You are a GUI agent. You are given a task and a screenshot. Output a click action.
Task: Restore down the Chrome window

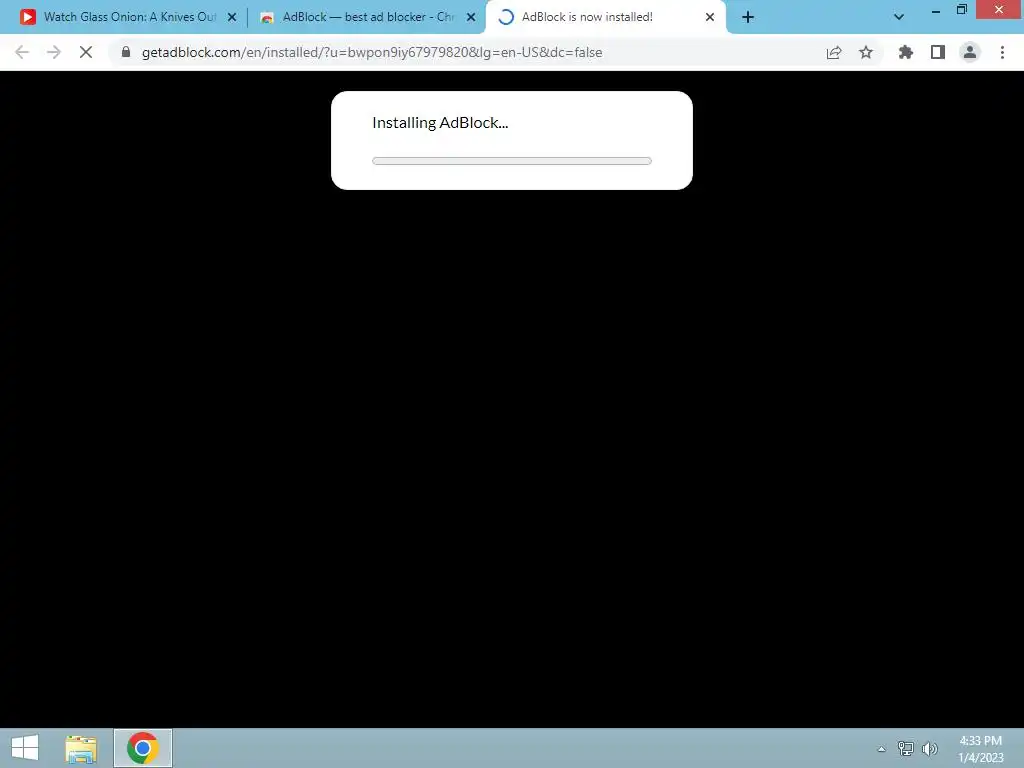[x=961, y=10]
